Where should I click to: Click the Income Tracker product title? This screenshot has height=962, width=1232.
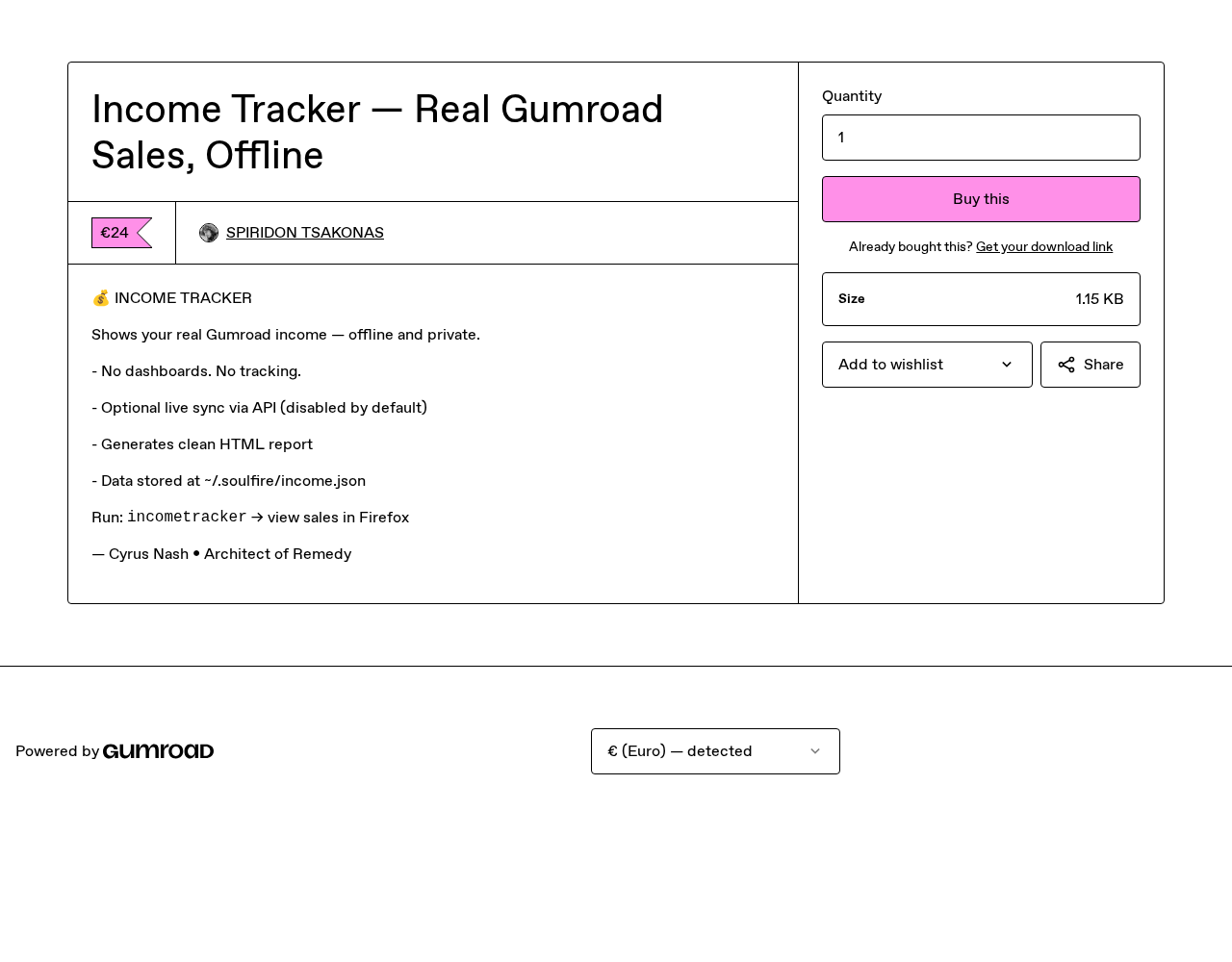[x=377, y=133]
